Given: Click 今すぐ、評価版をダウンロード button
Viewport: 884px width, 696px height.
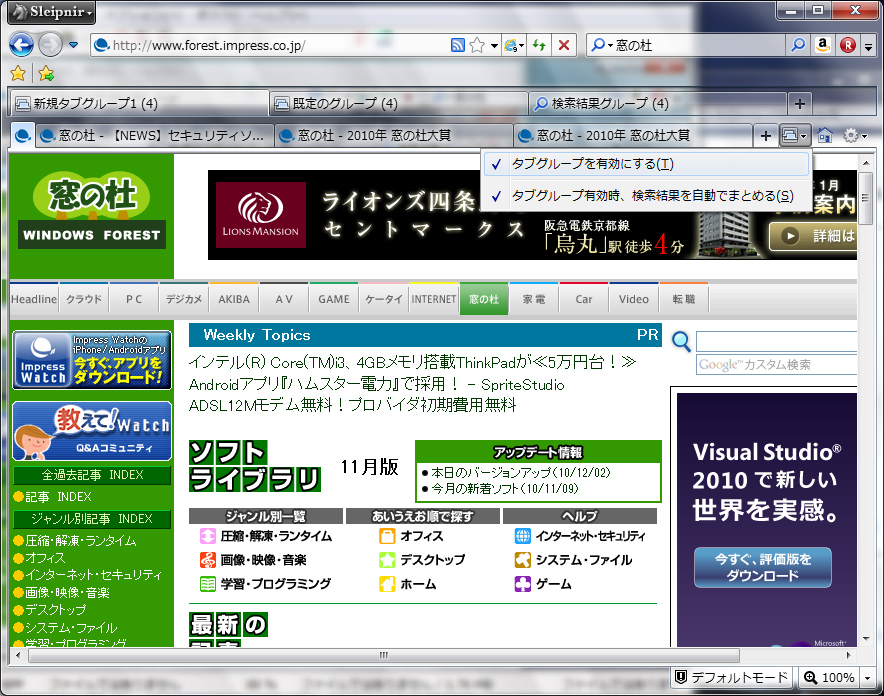Looking at the screenshot, I should click(x=763, y=567).
